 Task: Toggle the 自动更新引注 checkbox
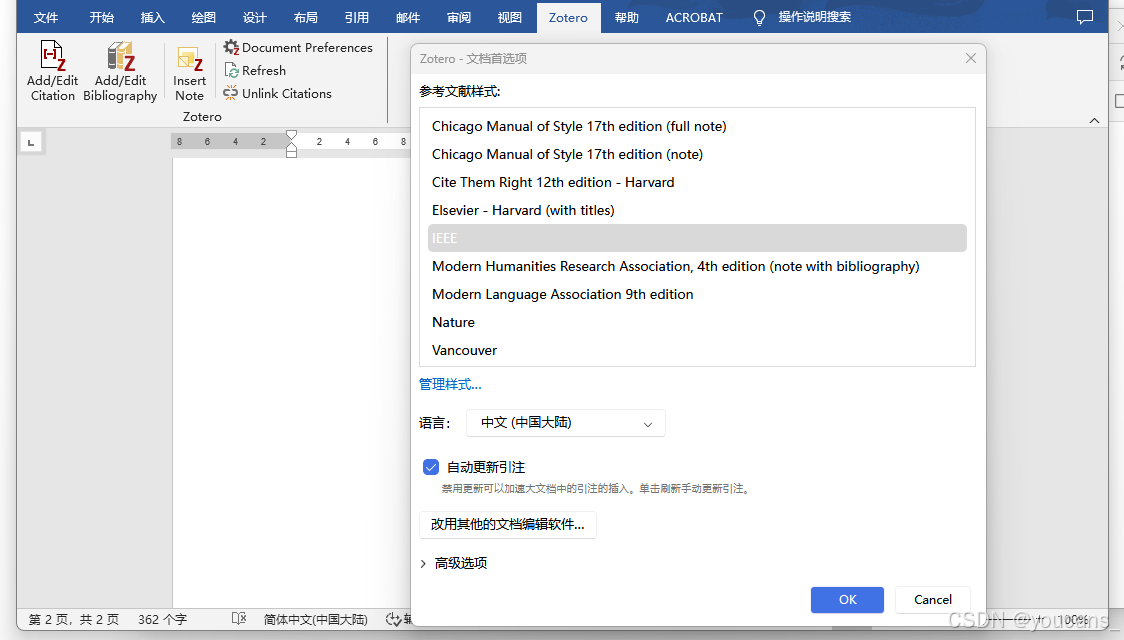pyautogui.click(x=431, y=467)
